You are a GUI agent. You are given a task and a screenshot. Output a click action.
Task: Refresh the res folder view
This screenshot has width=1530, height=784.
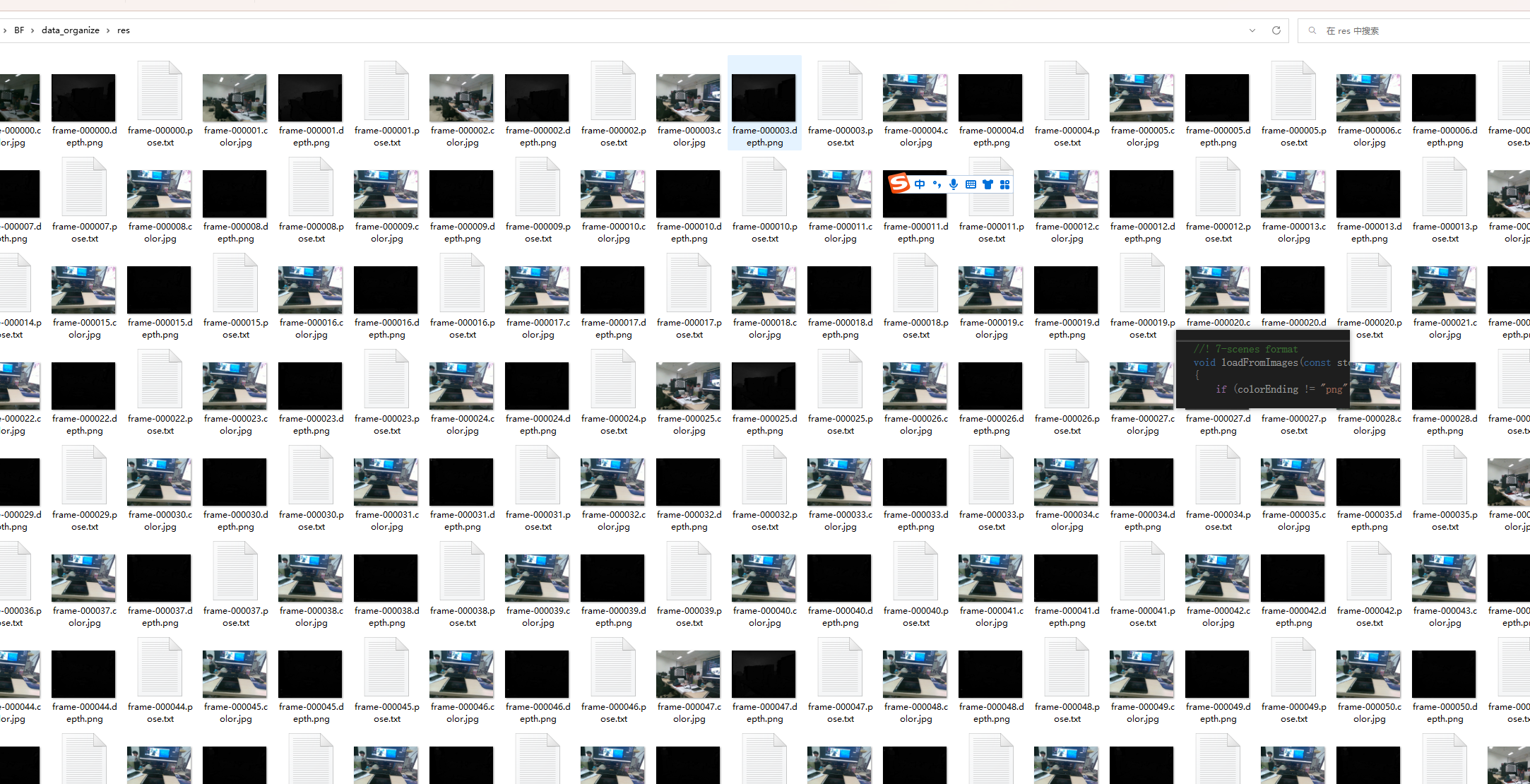(x=1276, y=30)
